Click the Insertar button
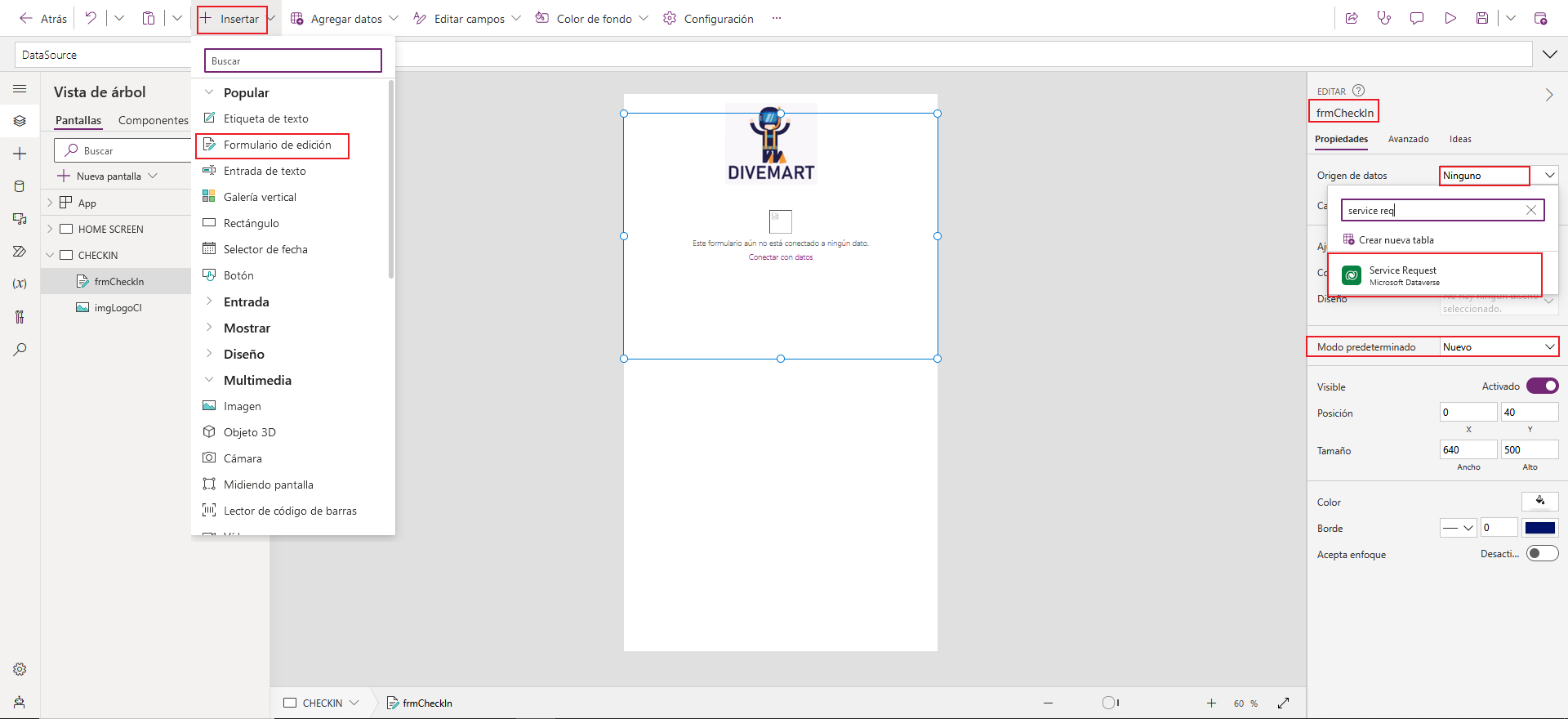Screen dimensions: 1568x719 tap(232, 18)
